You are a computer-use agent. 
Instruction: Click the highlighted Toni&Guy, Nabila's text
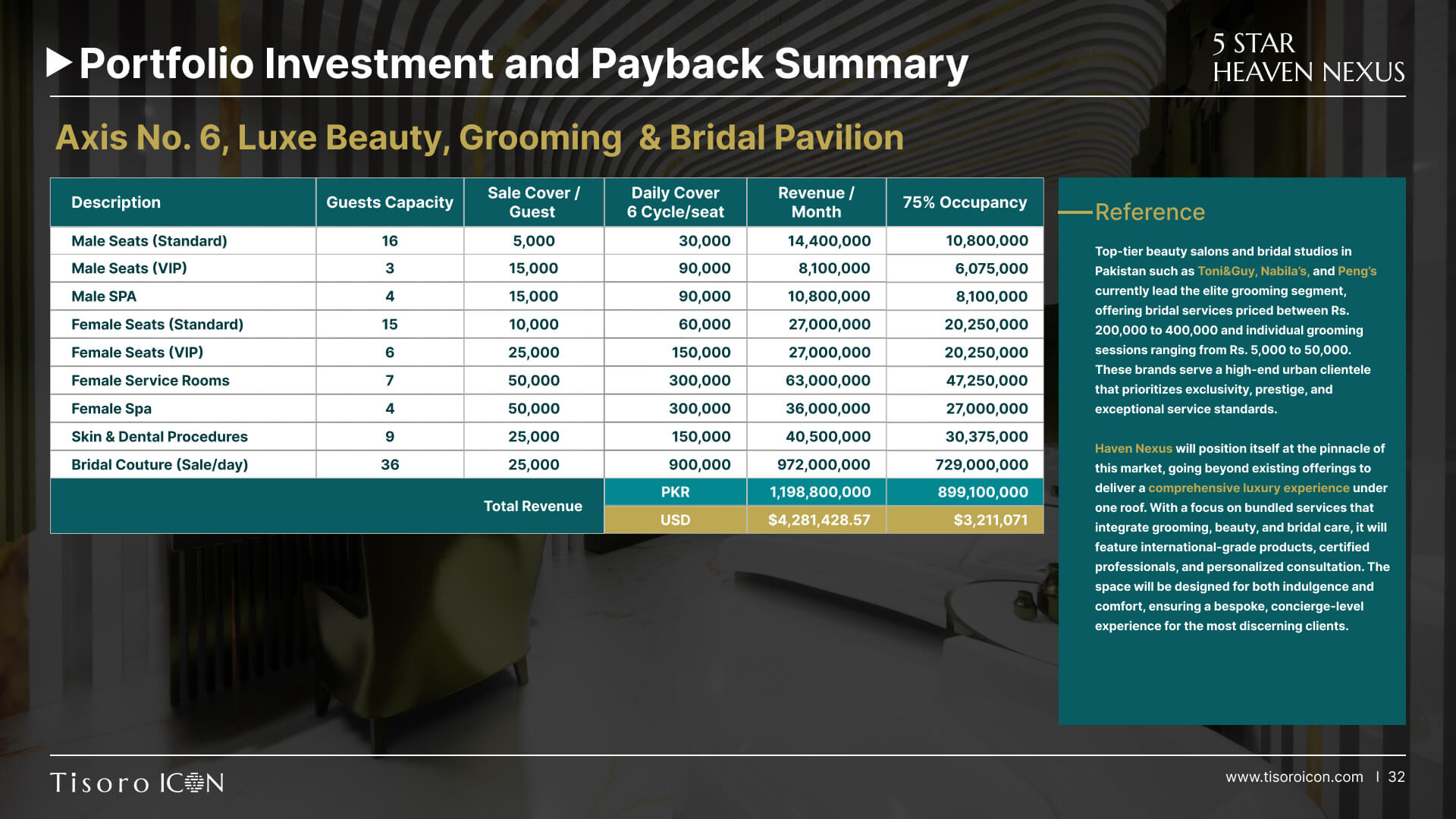pyautogui.click(x=1254, y=271)
